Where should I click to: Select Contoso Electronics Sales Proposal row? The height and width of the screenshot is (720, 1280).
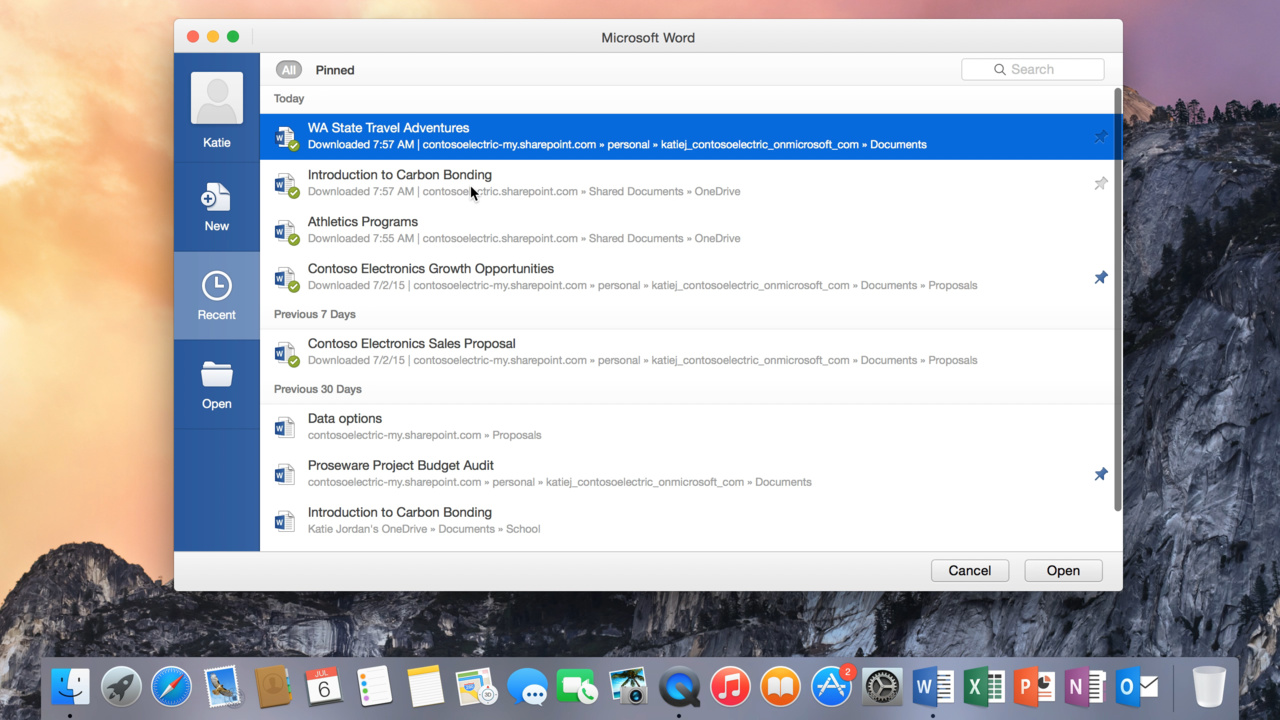click(687, 353)
